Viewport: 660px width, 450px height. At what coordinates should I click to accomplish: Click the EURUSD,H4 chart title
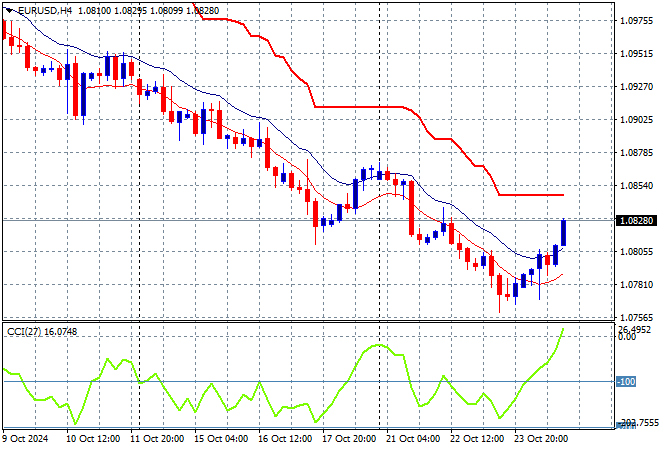pyautogui.click(x=45, y=11)
